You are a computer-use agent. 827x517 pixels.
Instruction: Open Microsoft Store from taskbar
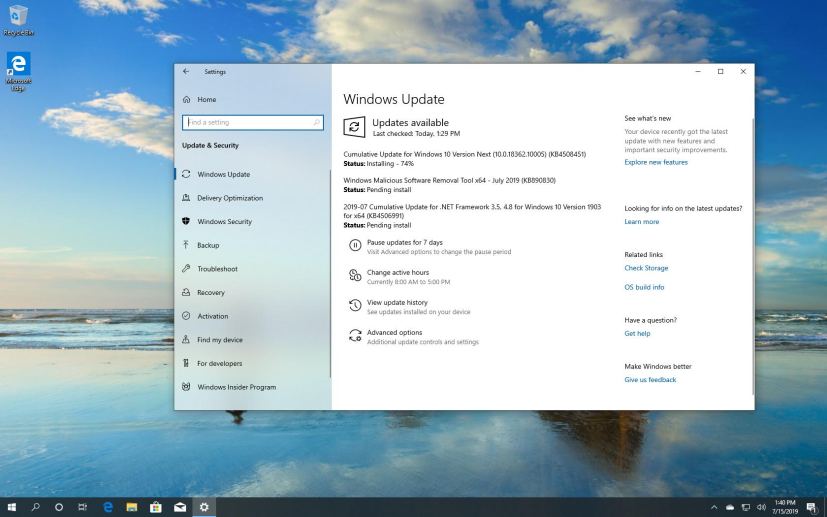156,507
